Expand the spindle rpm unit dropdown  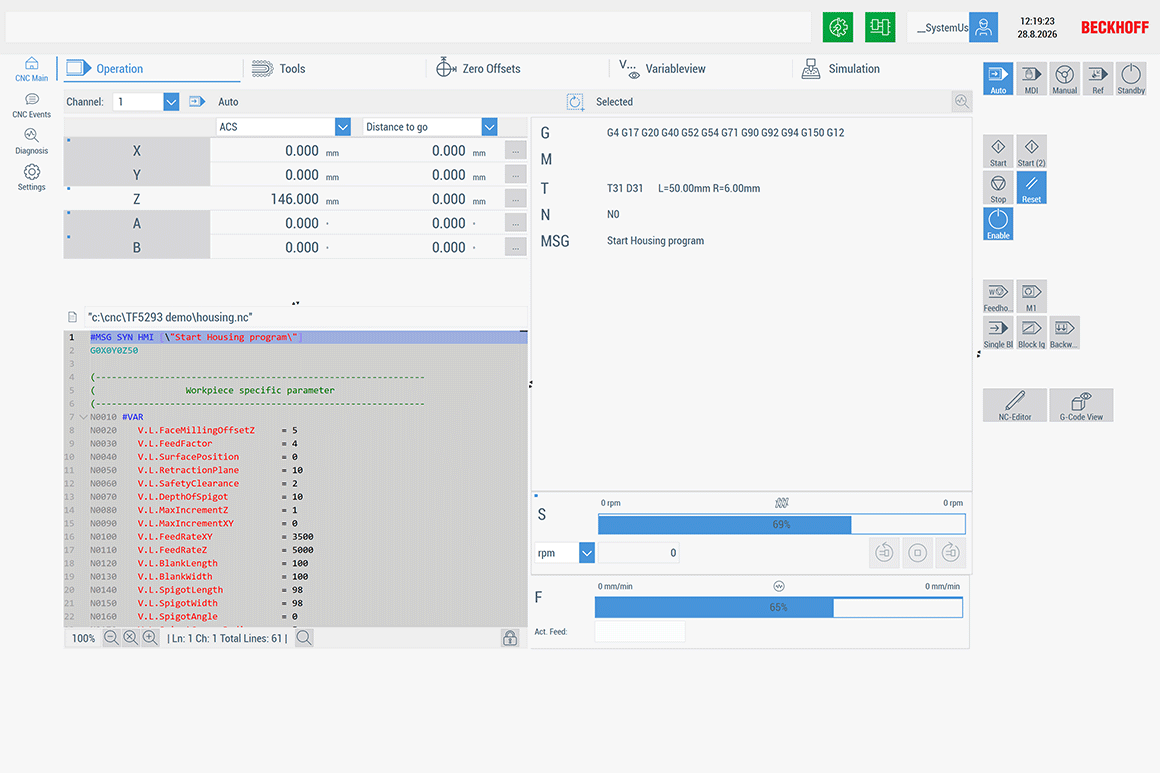pyautogui.click(x=587, y=553)
